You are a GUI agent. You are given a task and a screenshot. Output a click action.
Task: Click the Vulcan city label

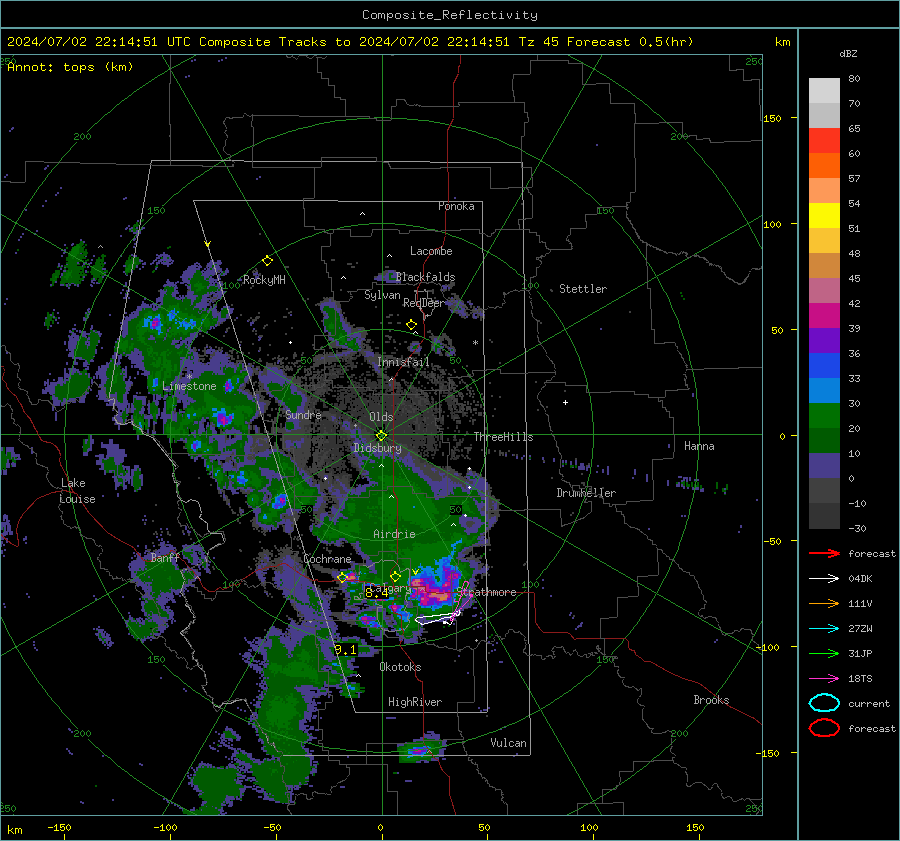(x=509, y=743)
